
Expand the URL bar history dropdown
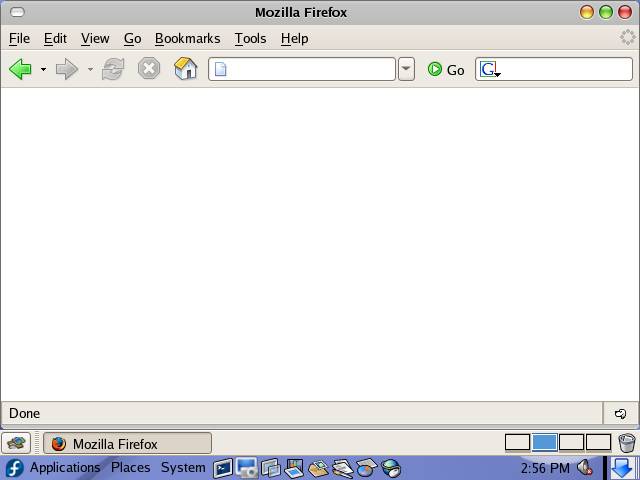pos(406,69)
